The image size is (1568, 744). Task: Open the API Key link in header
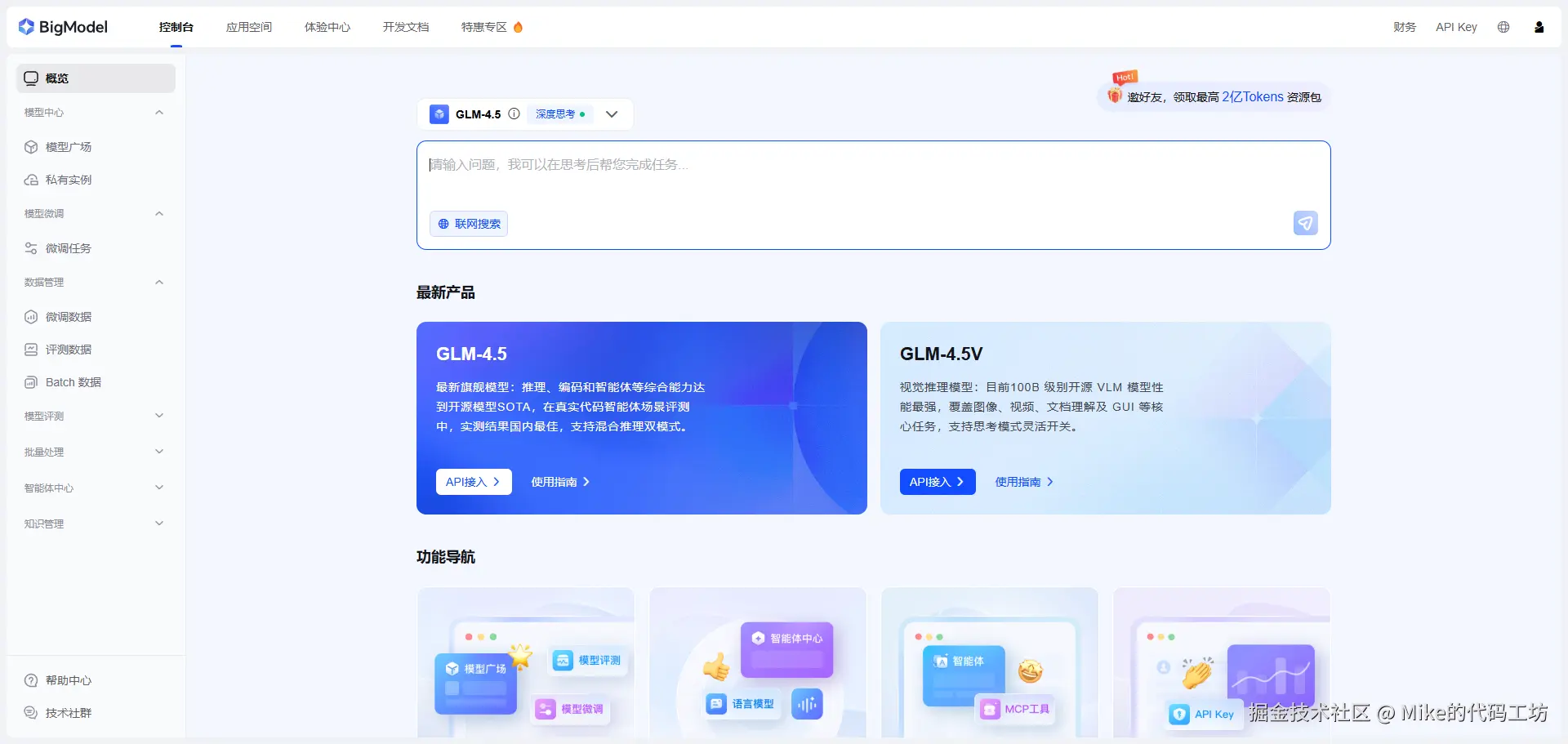point(1456,27)
